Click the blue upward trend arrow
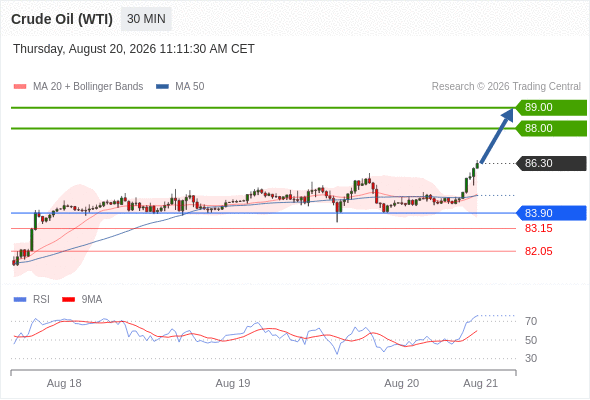This screenshot has width=590, height=400. click(497, 135)
